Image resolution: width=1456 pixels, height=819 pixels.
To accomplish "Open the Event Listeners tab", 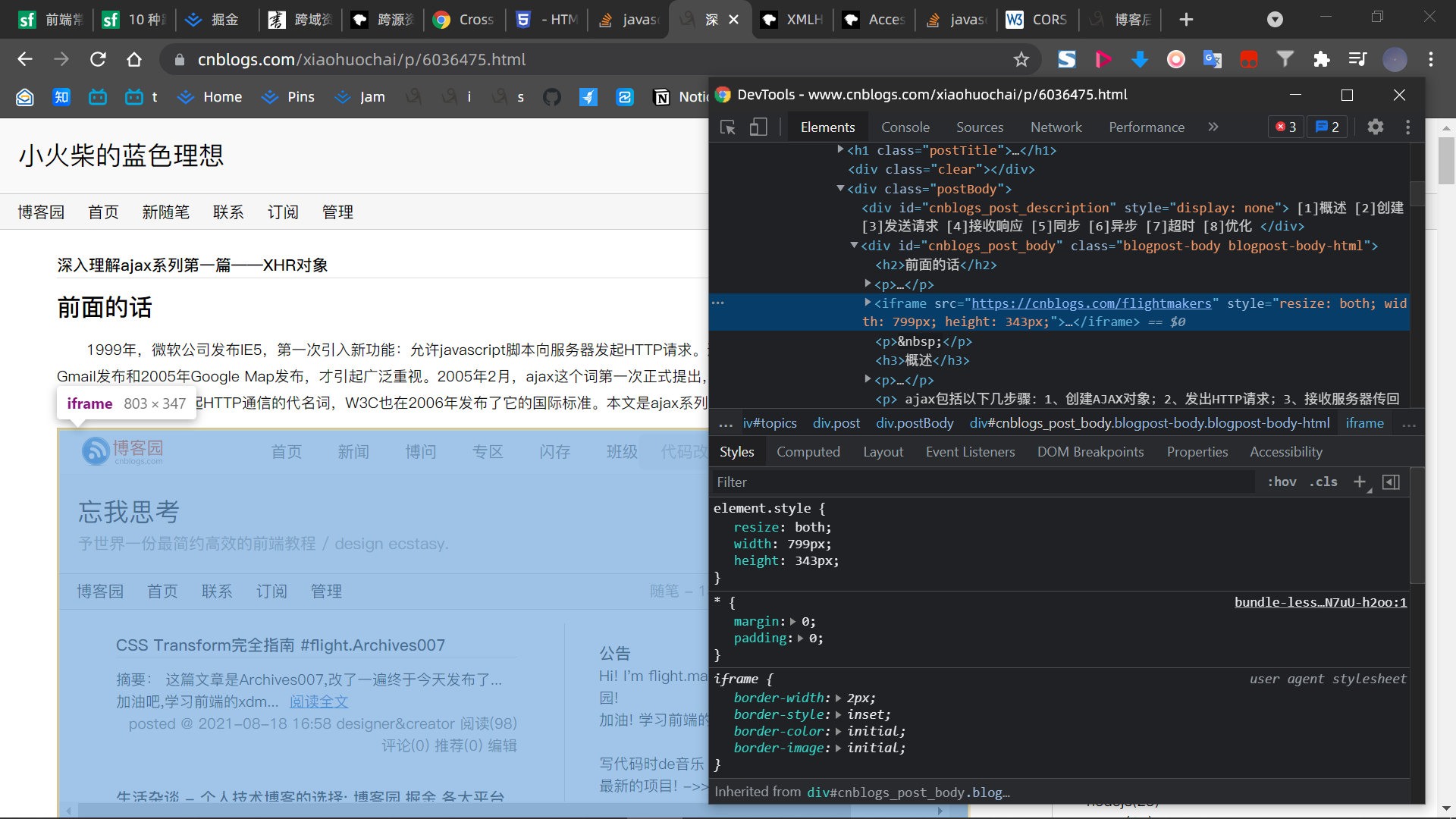I will (970, 452).
